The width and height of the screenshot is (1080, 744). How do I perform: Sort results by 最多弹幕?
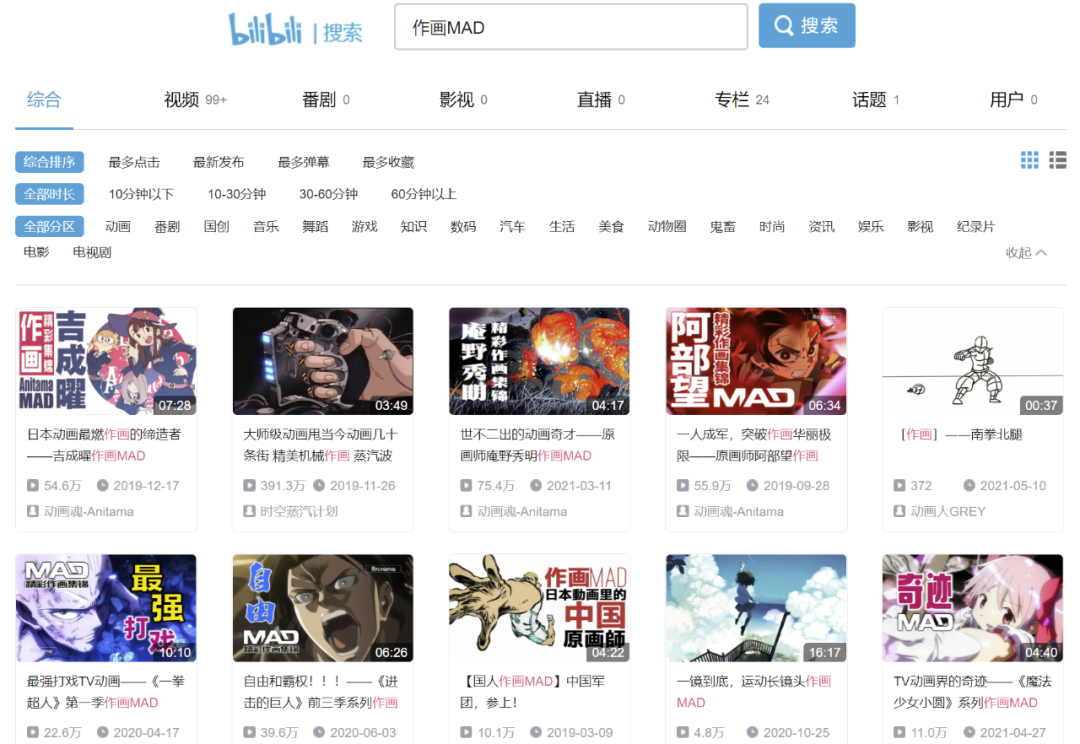click(x=303, y=162)
